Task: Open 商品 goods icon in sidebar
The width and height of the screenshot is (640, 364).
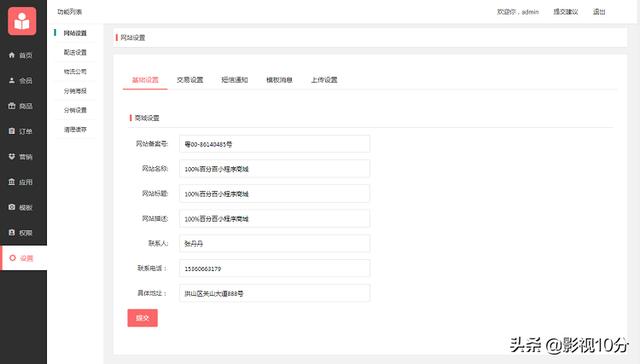Action: [12, 106]
